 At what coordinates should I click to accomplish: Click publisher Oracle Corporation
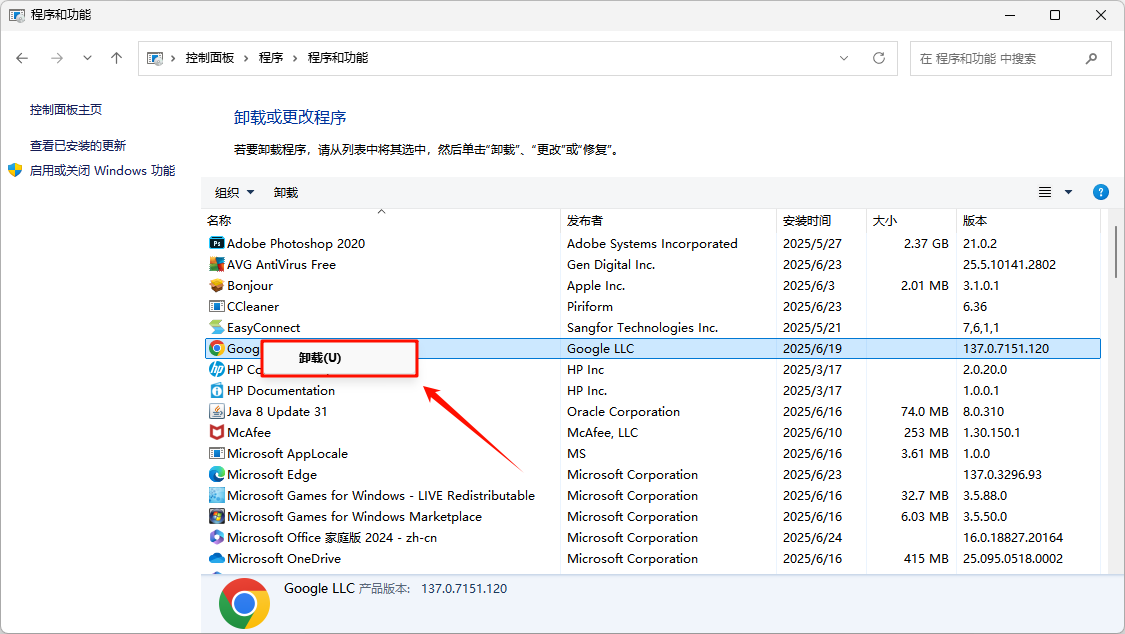[x=623, y=412]
